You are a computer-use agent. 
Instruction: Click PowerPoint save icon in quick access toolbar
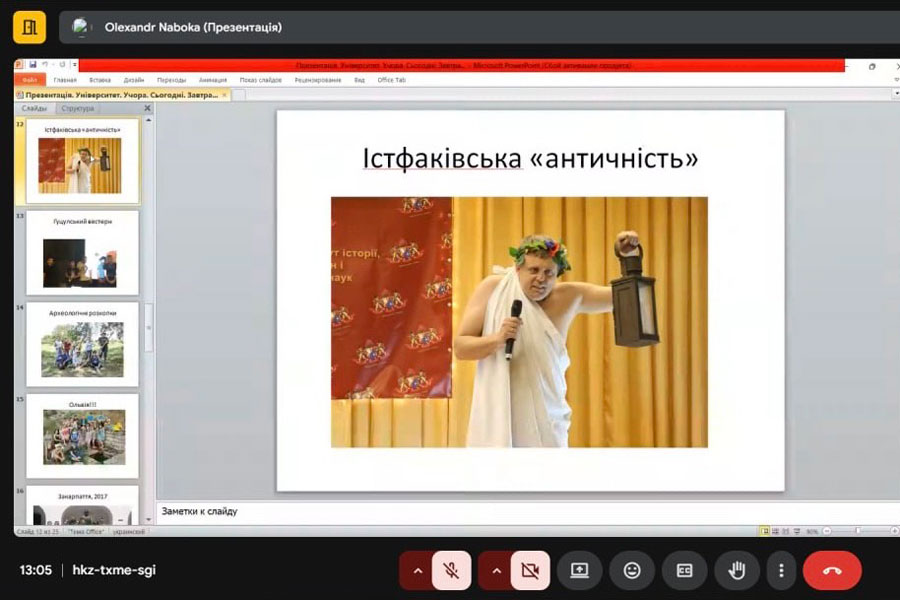33,65
